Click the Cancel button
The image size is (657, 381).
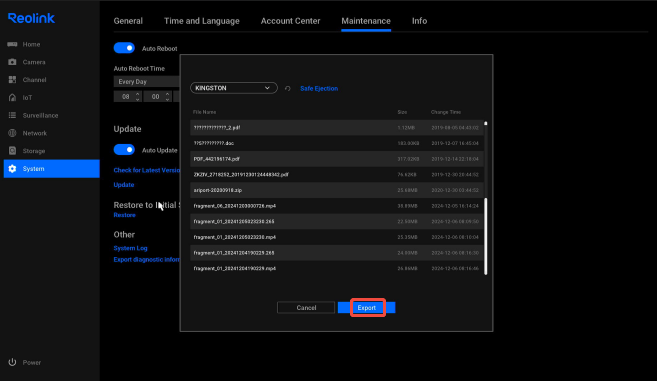tap(306, 308)
